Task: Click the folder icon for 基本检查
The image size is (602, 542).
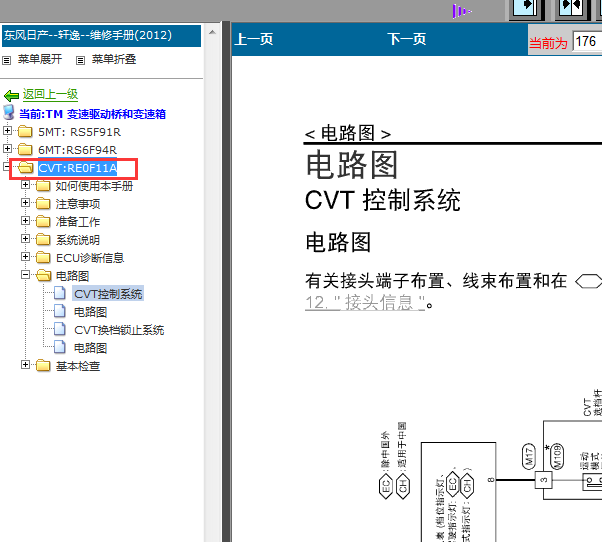Action: (43, 365)
